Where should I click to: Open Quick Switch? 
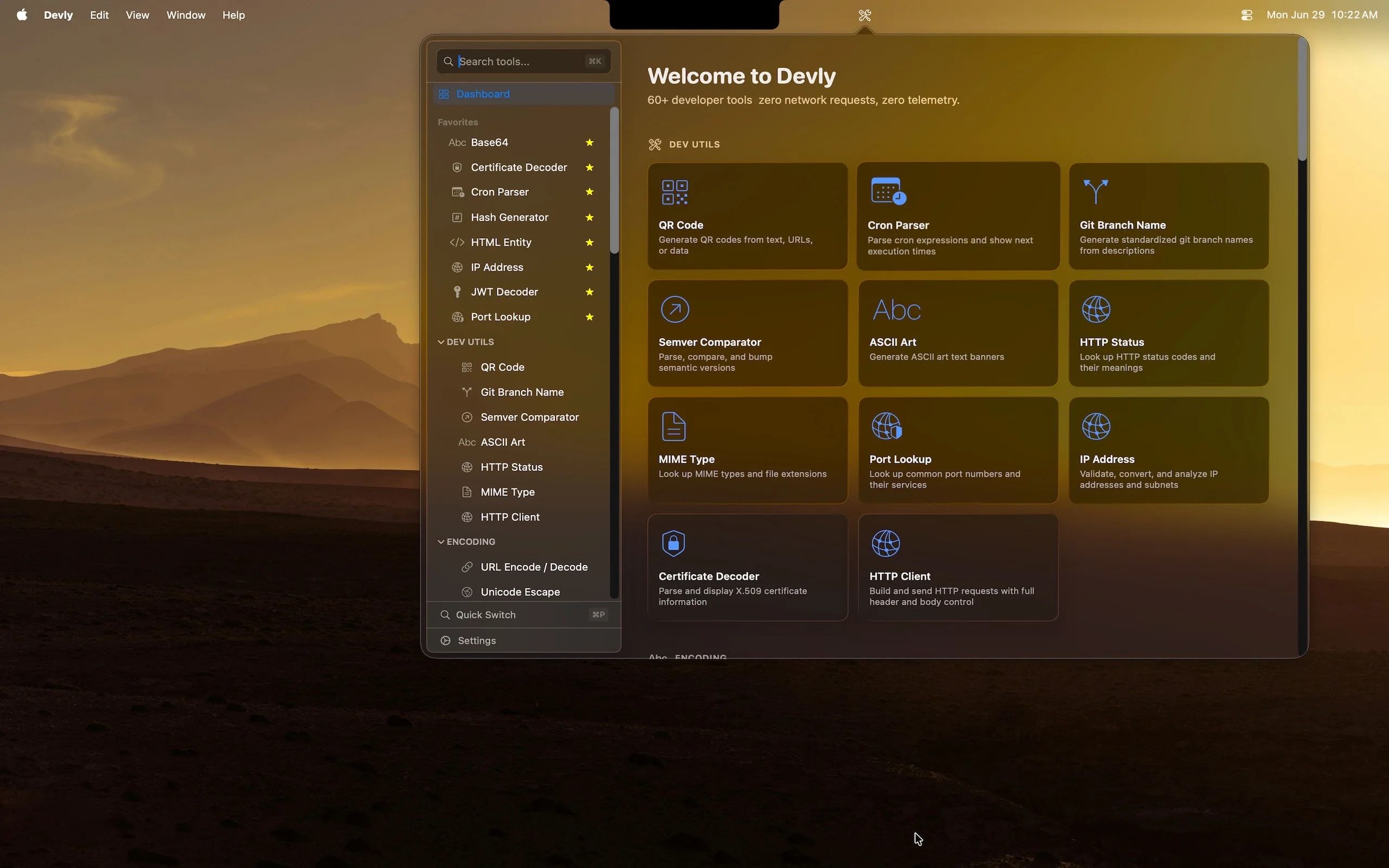pos(524,615)
